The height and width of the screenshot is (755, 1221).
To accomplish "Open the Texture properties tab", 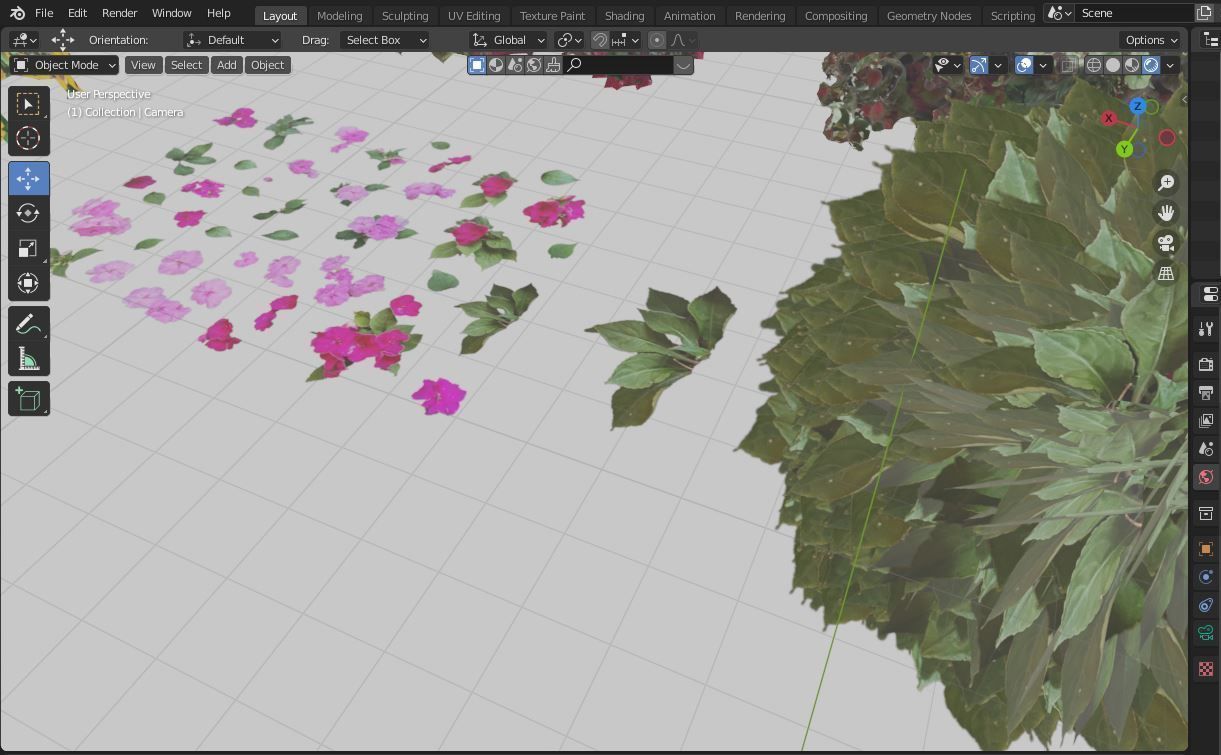I will [1206, 669].
